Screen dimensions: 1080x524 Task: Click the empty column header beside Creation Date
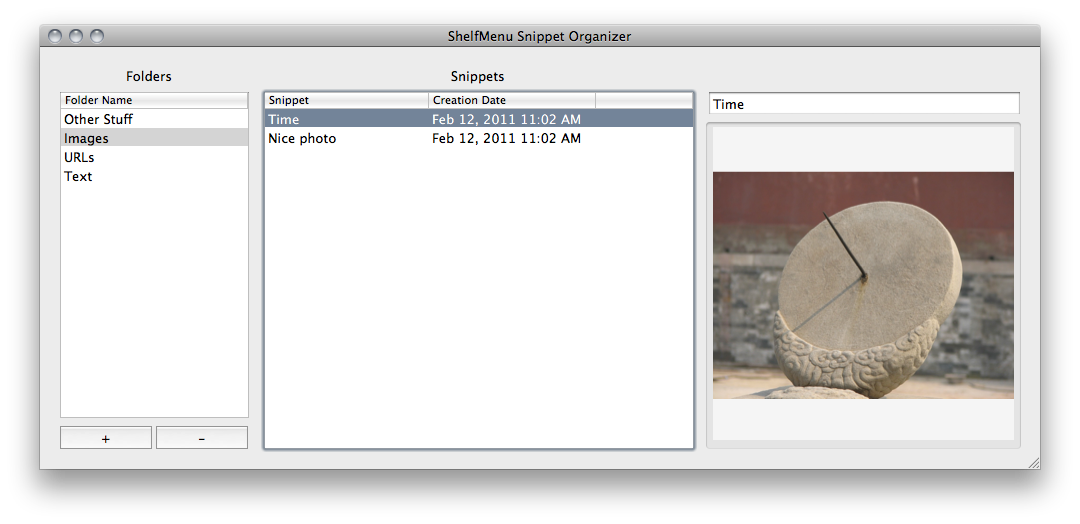[x=643, y=100]
